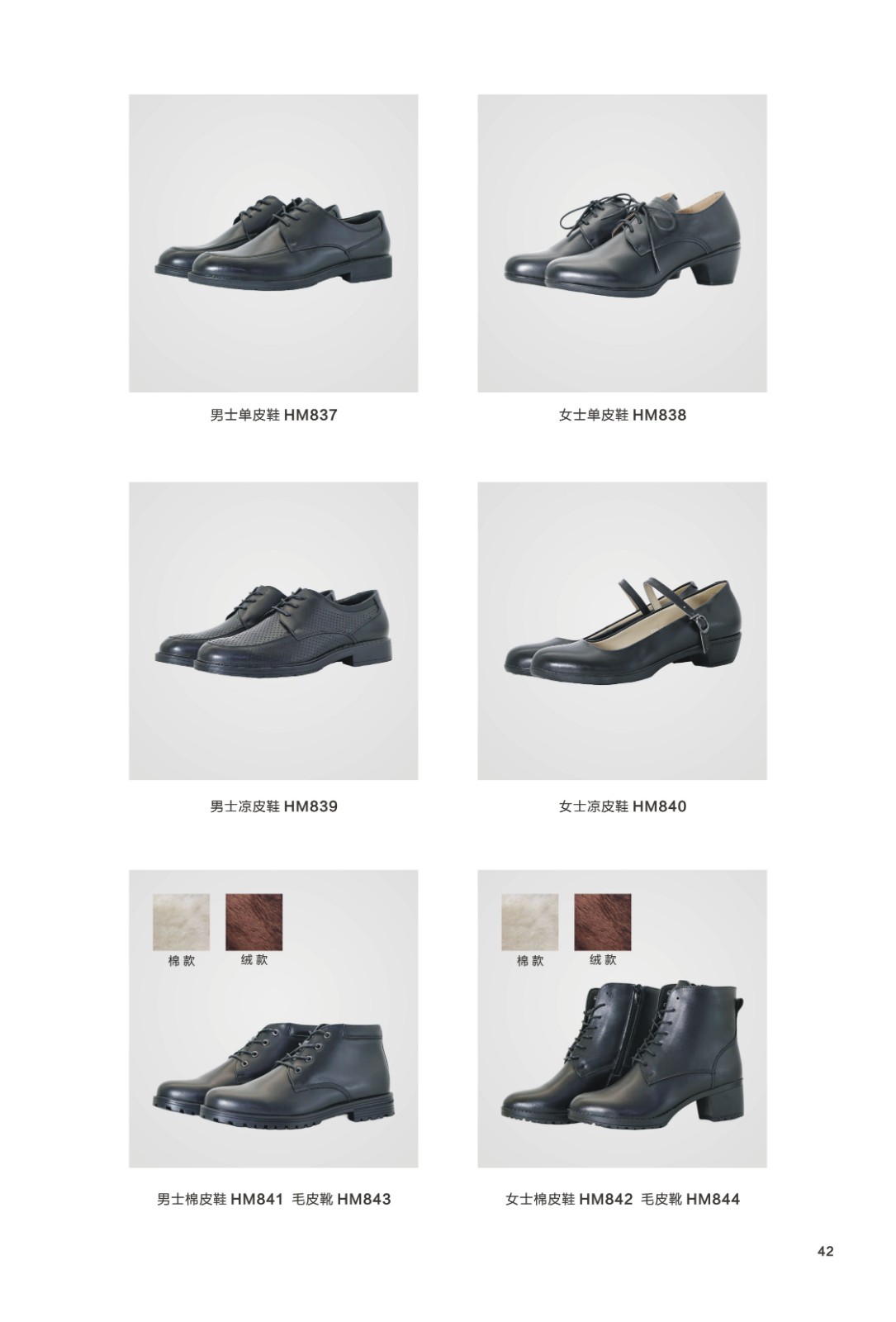Click the men's leather shoe HM837 image
This screenshot has height=1322, width=896.
273,243
